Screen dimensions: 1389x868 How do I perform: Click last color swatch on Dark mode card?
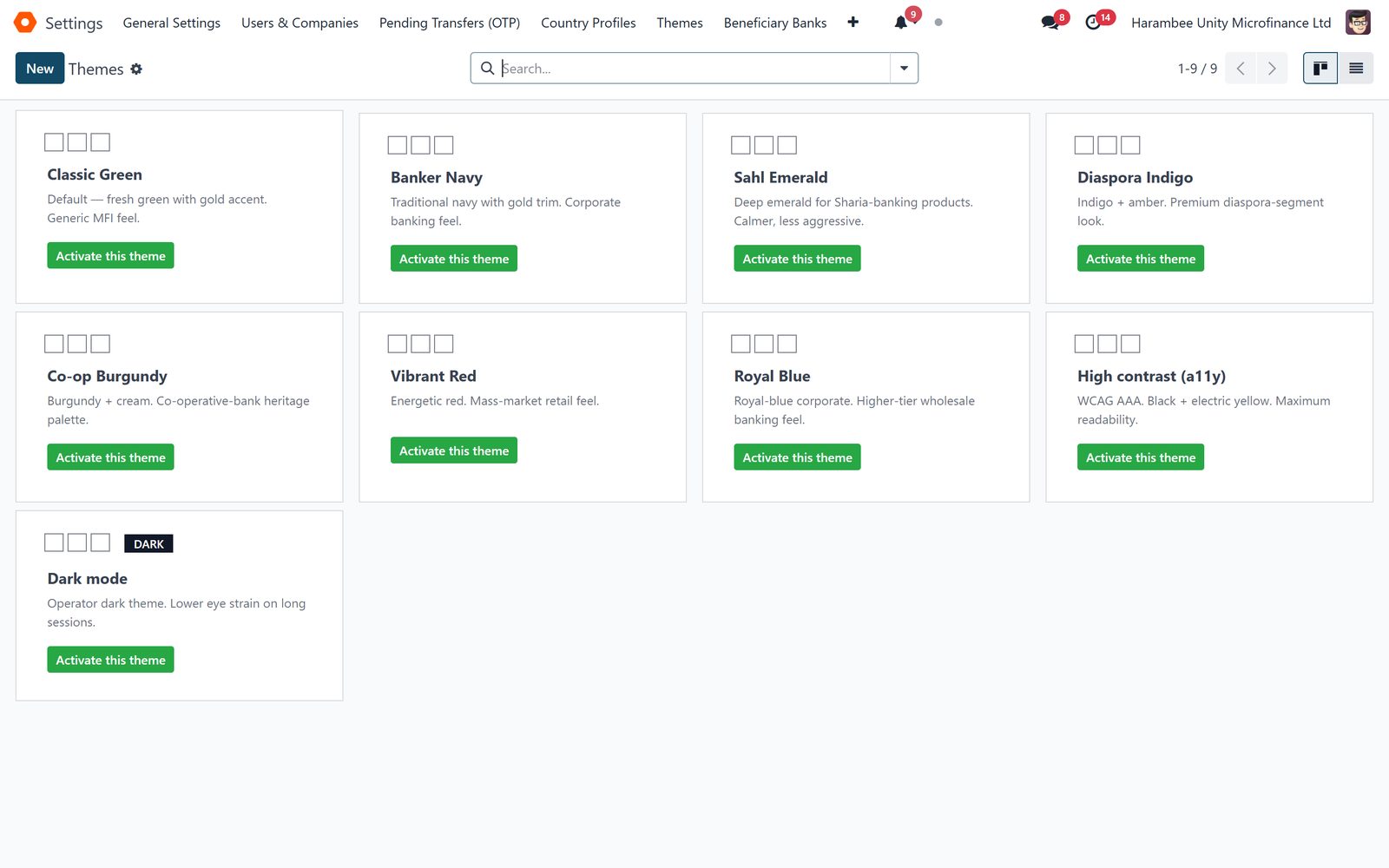point(101,542)
